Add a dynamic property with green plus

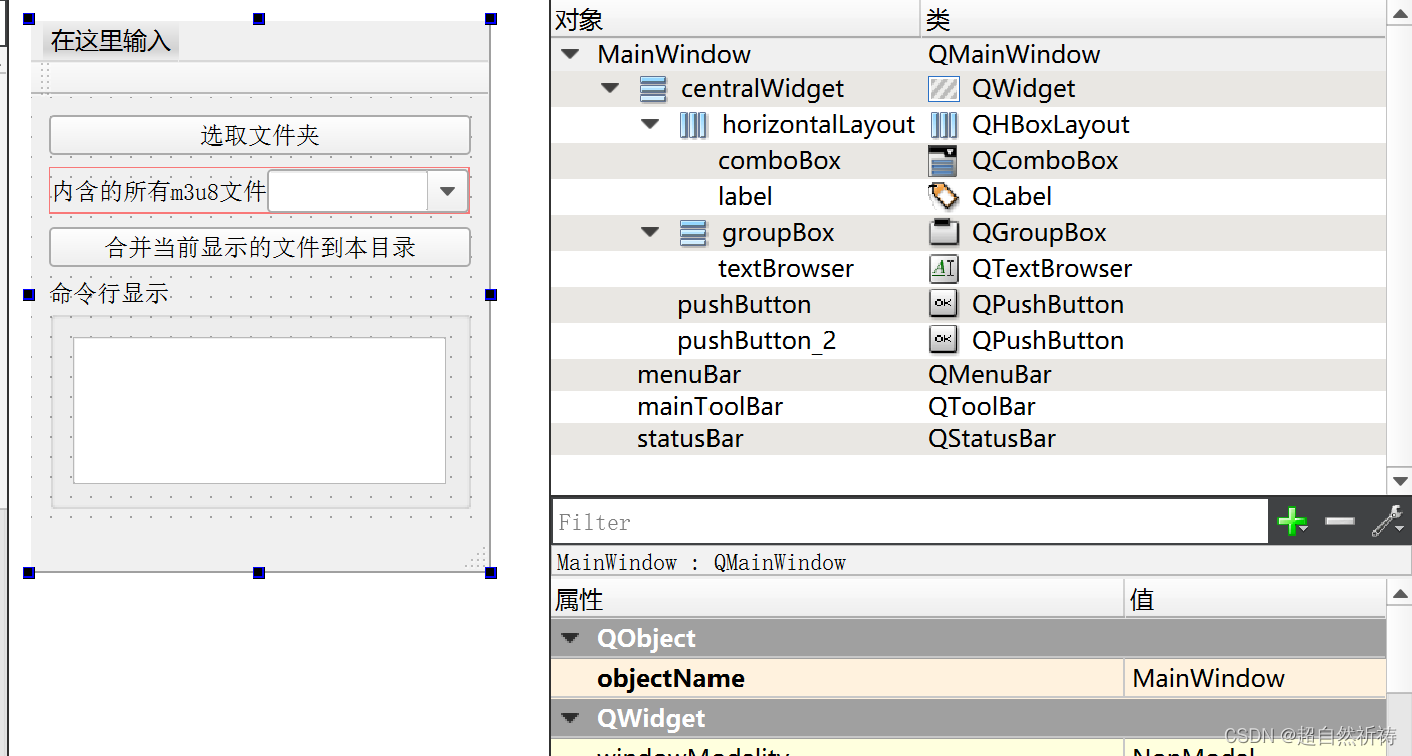click(1292, 521)
